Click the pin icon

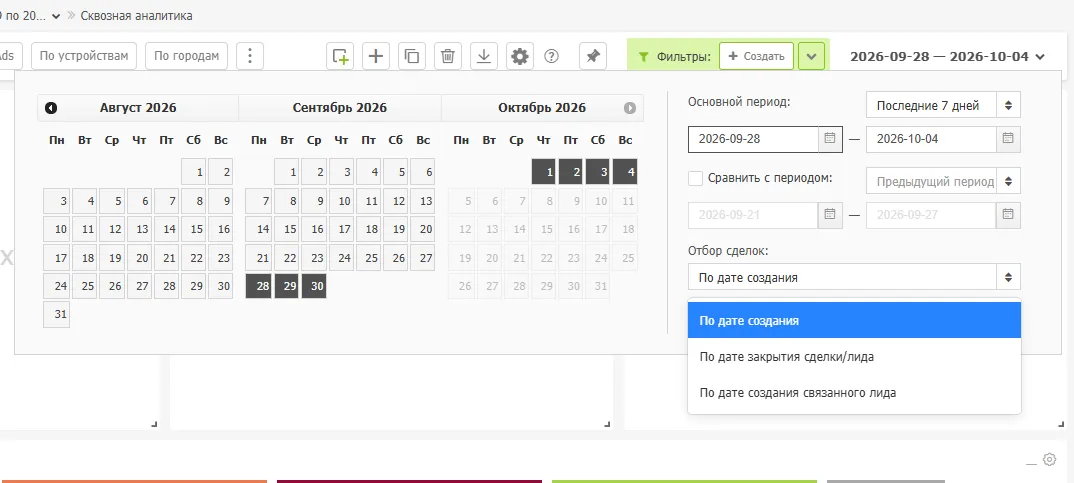click(593, 56)
